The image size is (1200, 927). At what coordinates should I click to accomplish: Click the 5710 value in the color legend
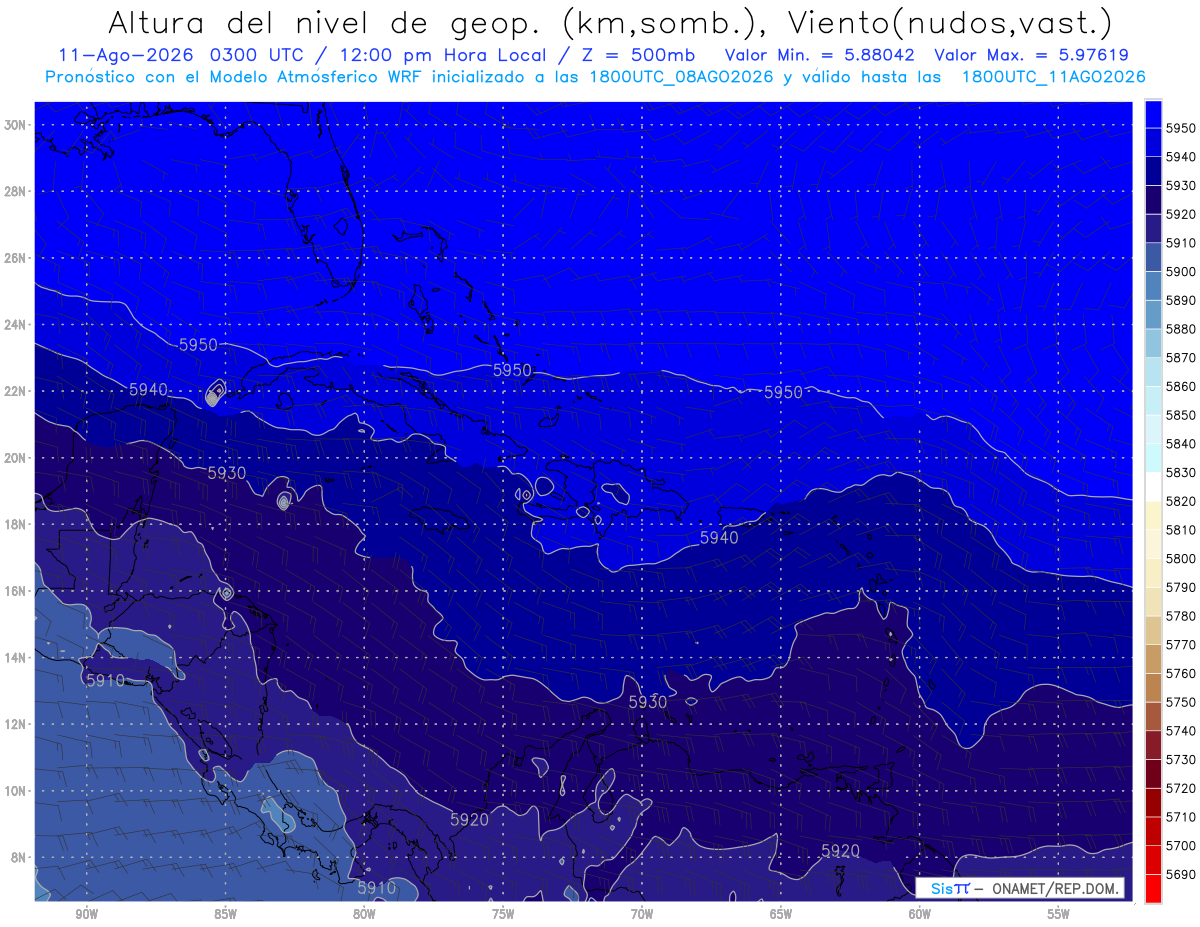click(x=1181, y=816)
